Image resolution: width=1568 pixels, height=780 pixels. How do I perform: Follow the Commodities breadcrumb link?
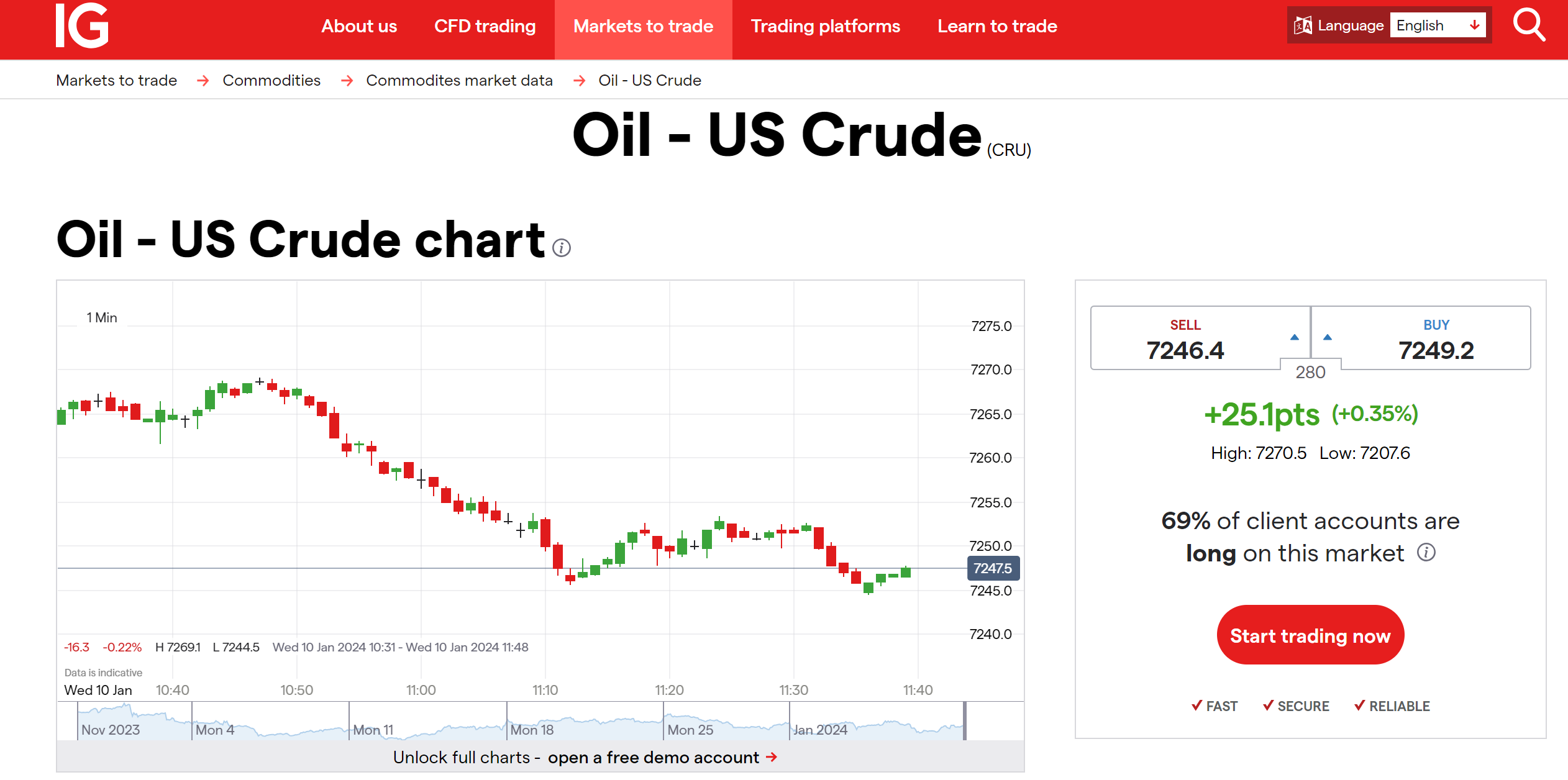pyautogui.click(x=271, y=80)
